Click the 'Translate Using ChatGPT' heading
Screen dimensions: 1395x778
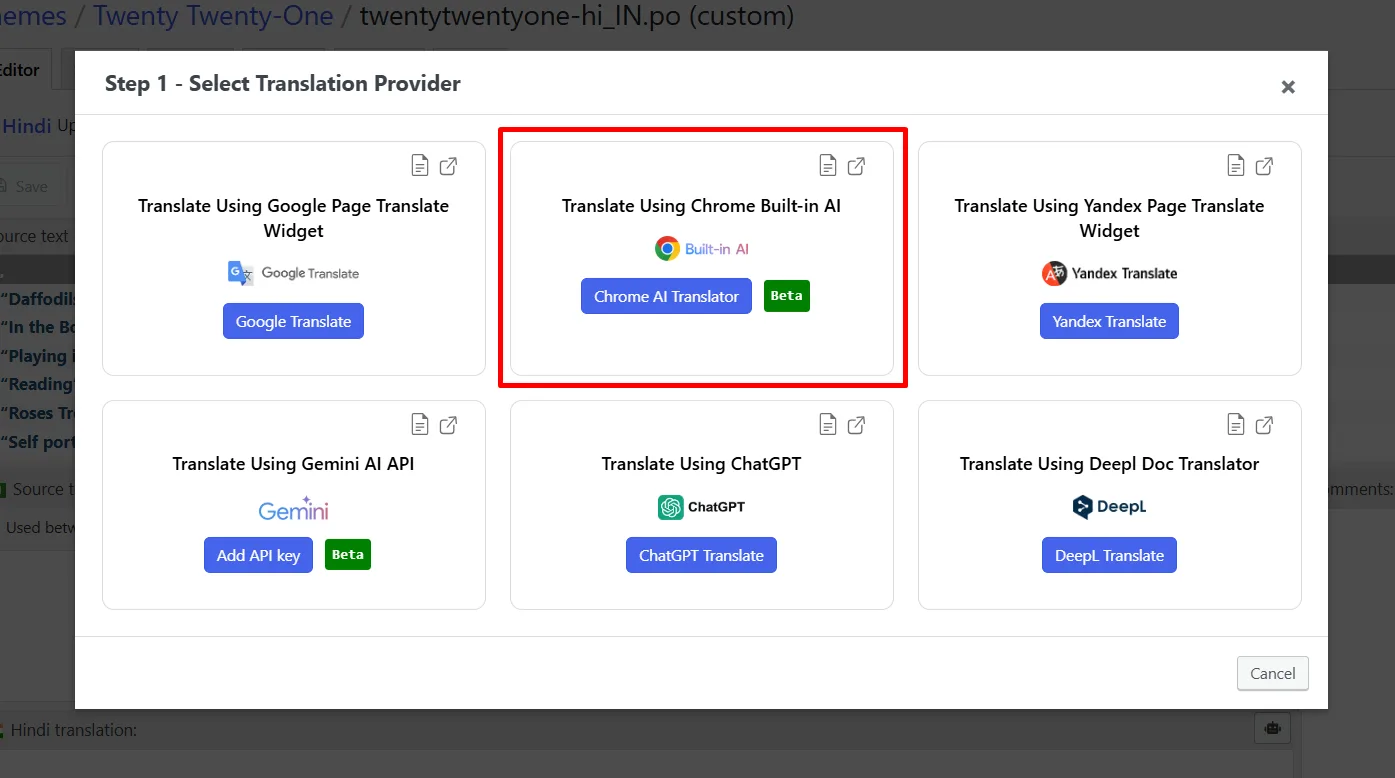point(701,464)
